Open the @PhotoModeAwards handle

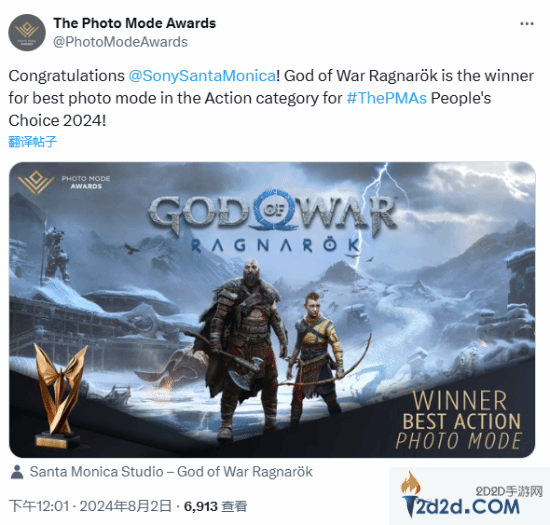click(120, 42)
